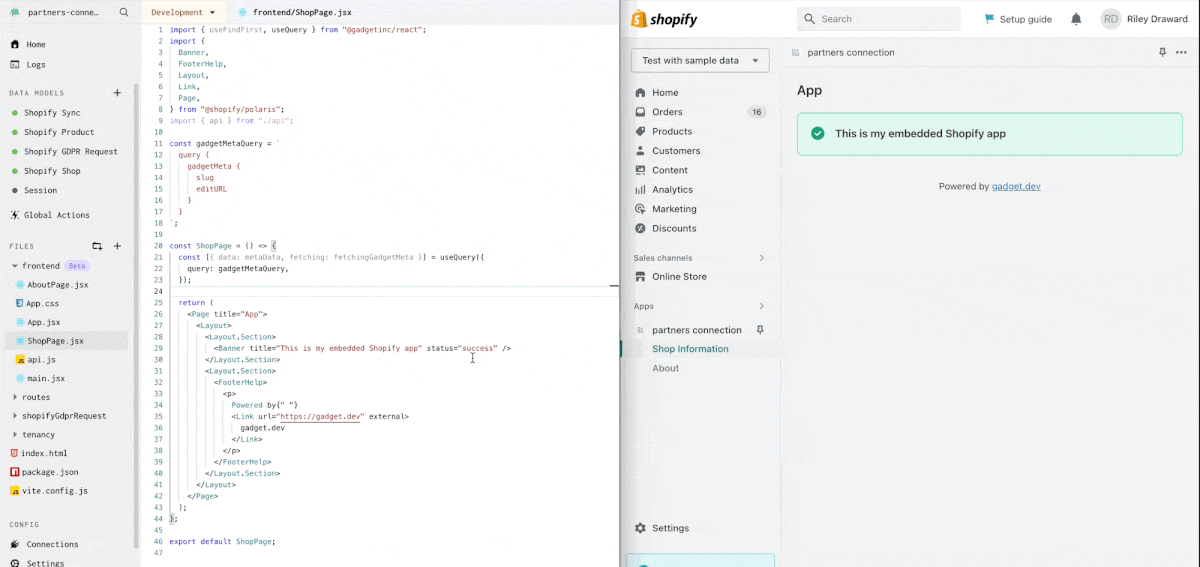Click partners-conne... app name header
The height and width of the screenshot is (567, 1200).
[63, 13]
